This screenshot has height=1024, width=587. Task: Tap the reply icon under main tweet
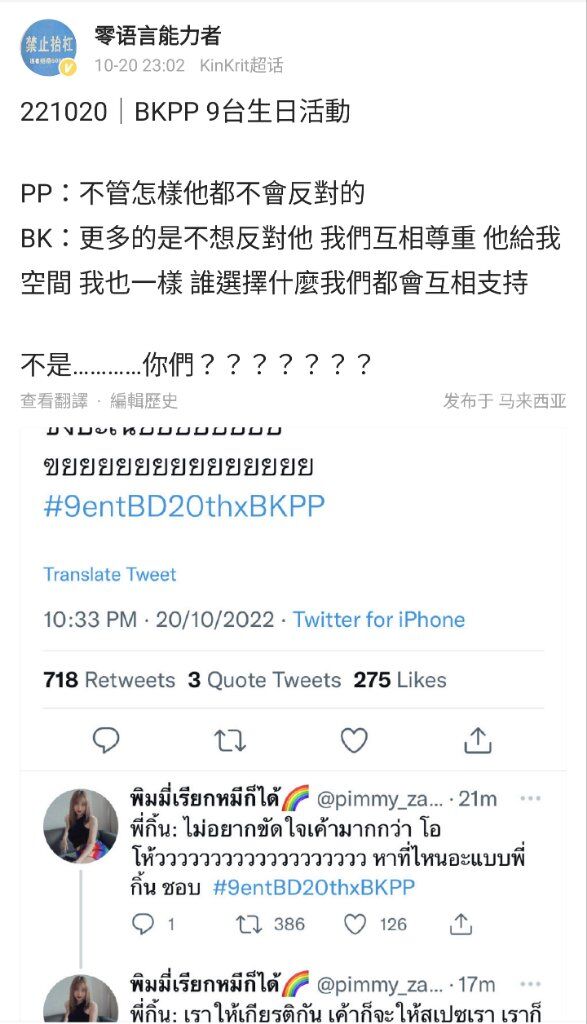[x=106, y=741]
